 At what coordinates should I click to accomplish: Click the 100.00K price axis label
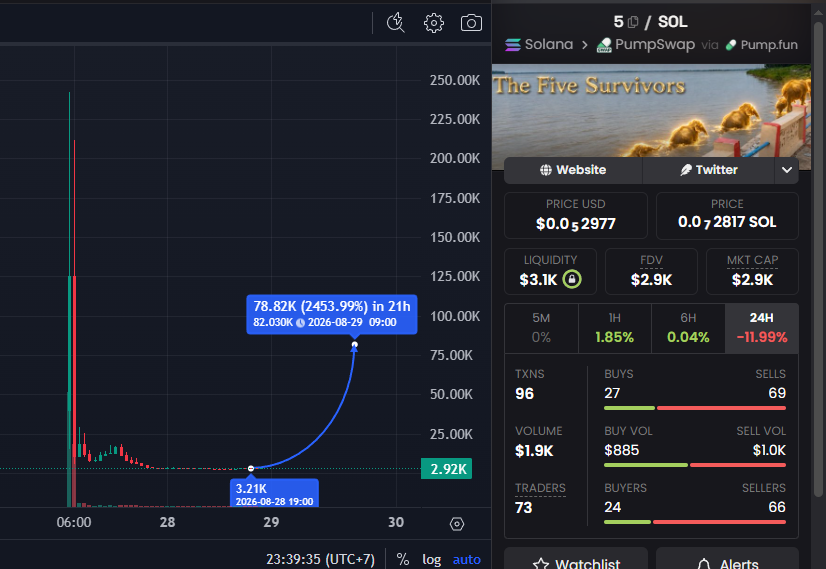pos(455,316)
